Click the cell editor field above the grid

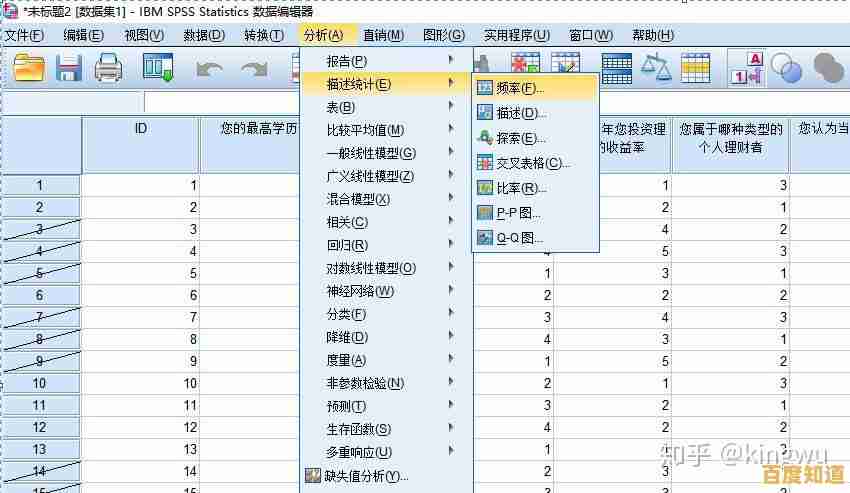222,103
